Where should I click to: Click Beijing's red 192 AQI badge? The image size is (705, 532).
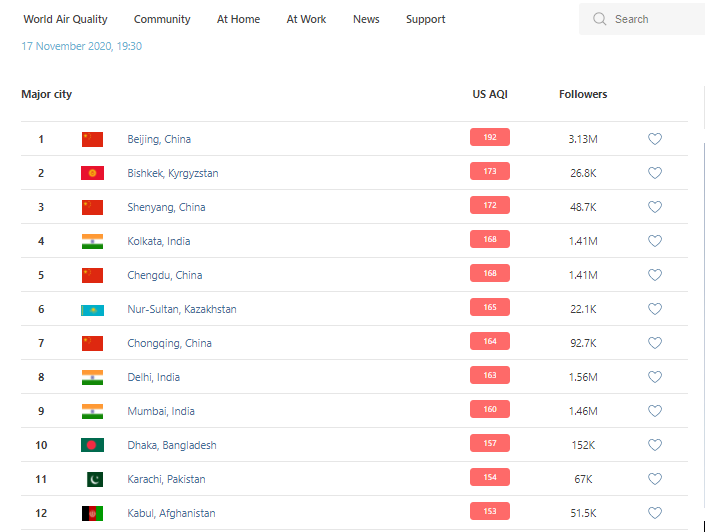coord(490,138)
